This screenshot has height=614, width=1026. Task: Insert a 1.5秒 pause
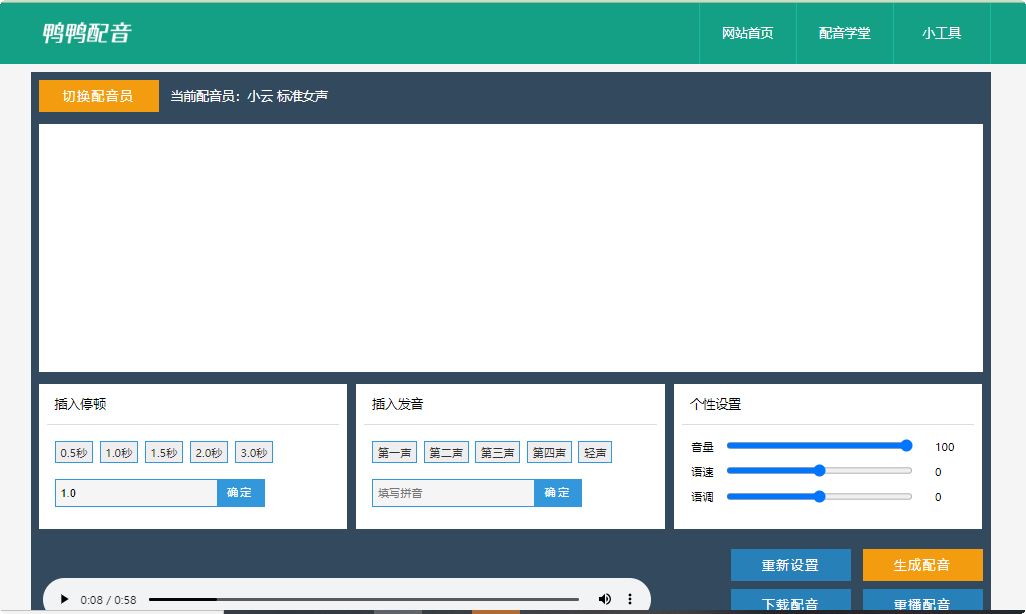[x=164, y=453]
